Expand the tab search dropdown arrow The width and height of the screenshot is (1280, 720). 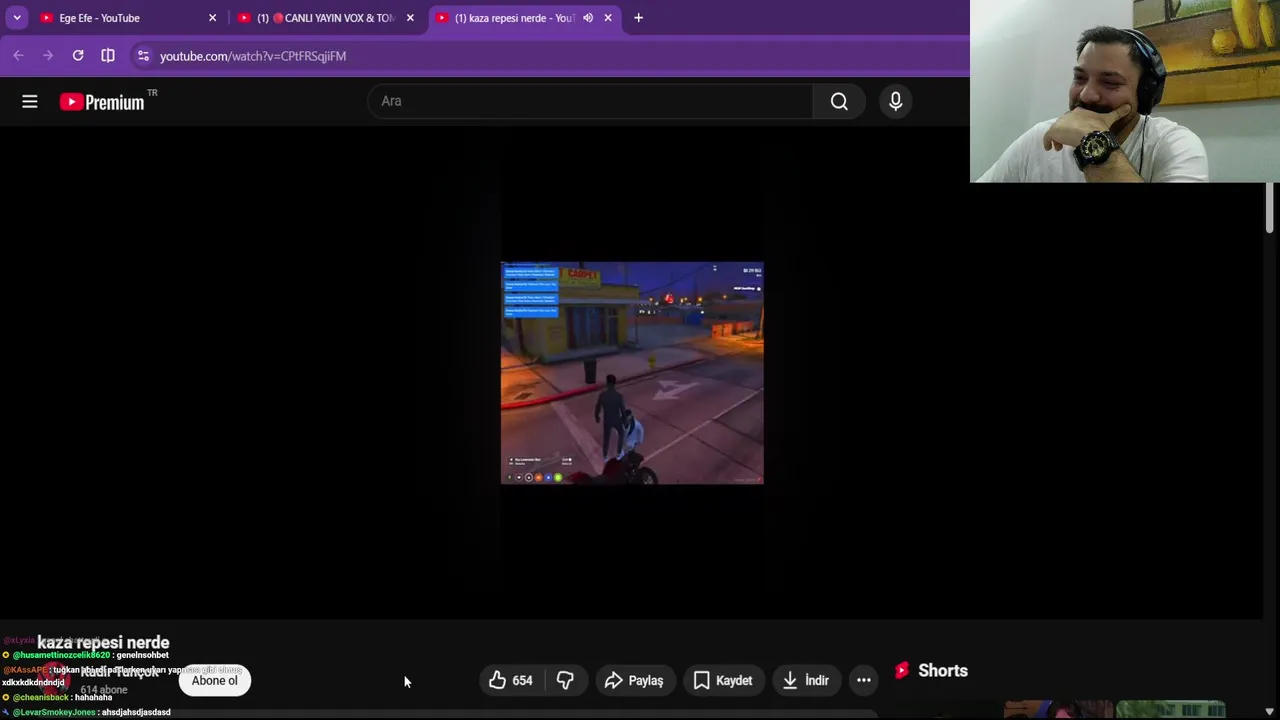click(17, 18)
